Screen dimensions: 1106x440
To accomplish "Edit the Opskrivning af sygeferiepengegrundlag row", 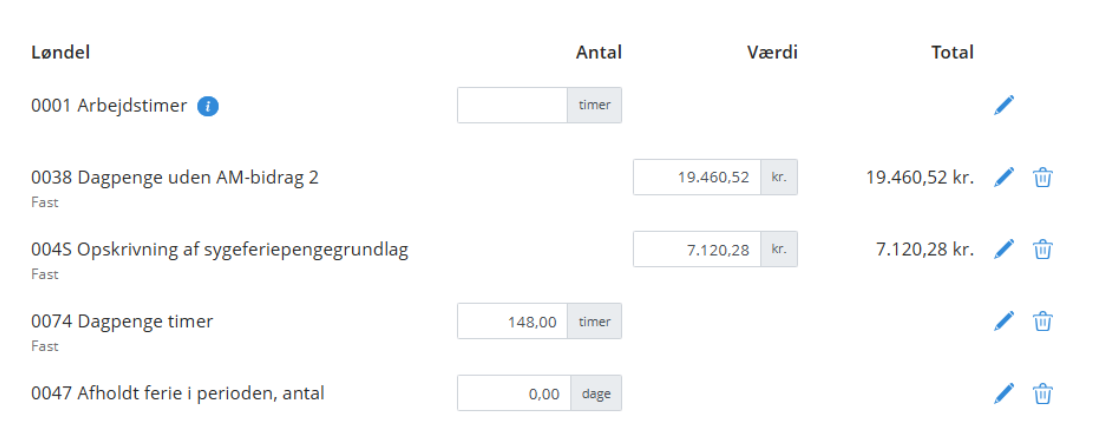I will click(x=1004, y=249).
